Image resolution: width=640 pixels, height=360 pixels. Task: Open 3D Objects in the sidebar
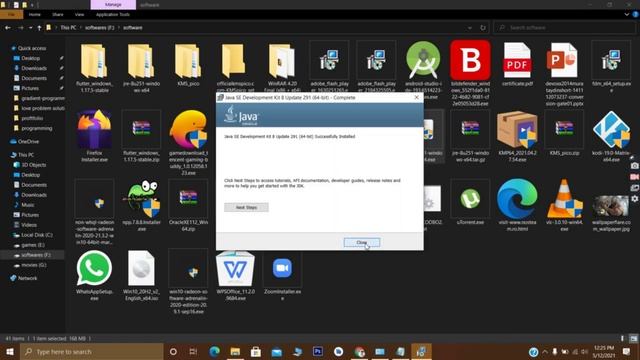(33, 165)
